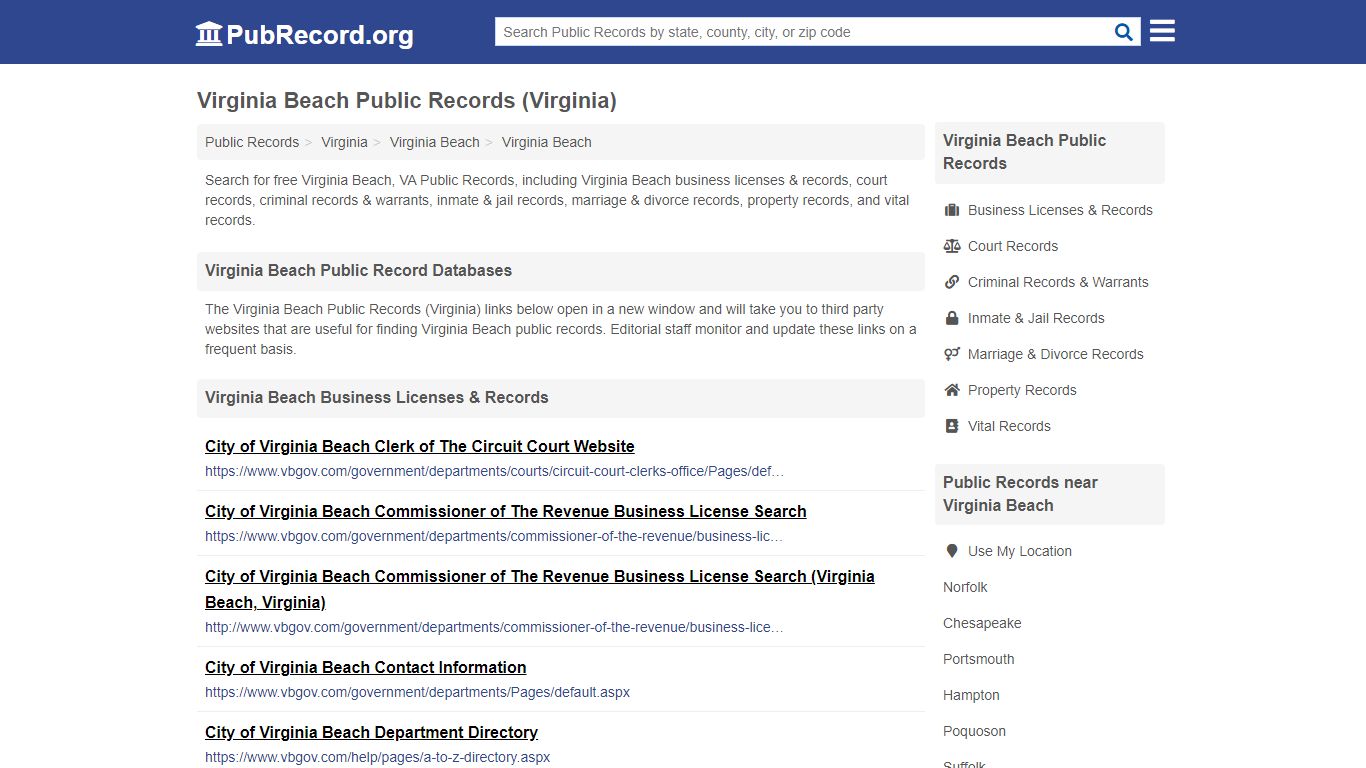Click Virginia Beach Business Licenses & Records heading
1366x768 pixels.
tap(377, 397)
